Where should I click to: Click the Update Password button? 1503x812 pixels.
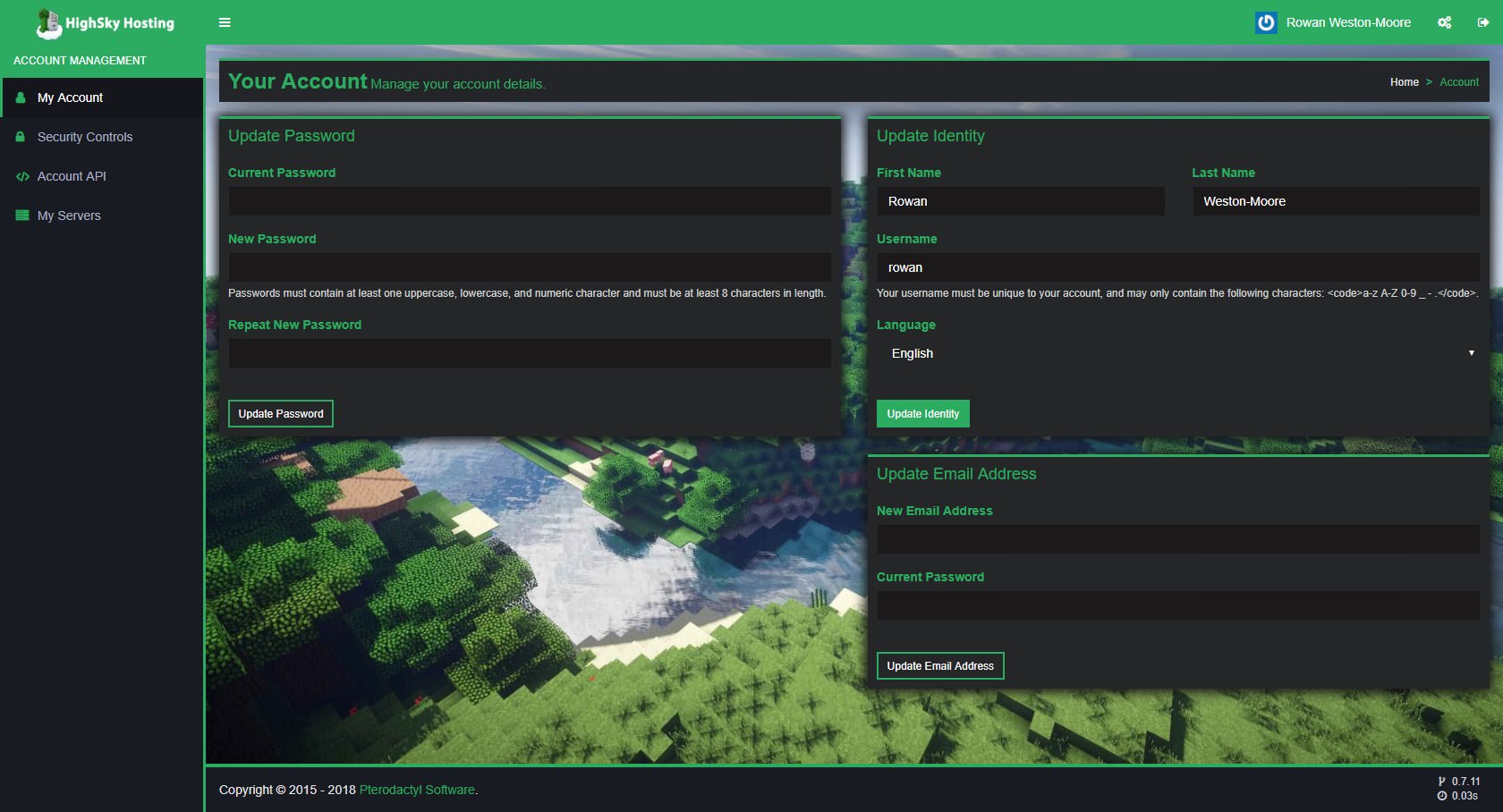tap(280, 413)
